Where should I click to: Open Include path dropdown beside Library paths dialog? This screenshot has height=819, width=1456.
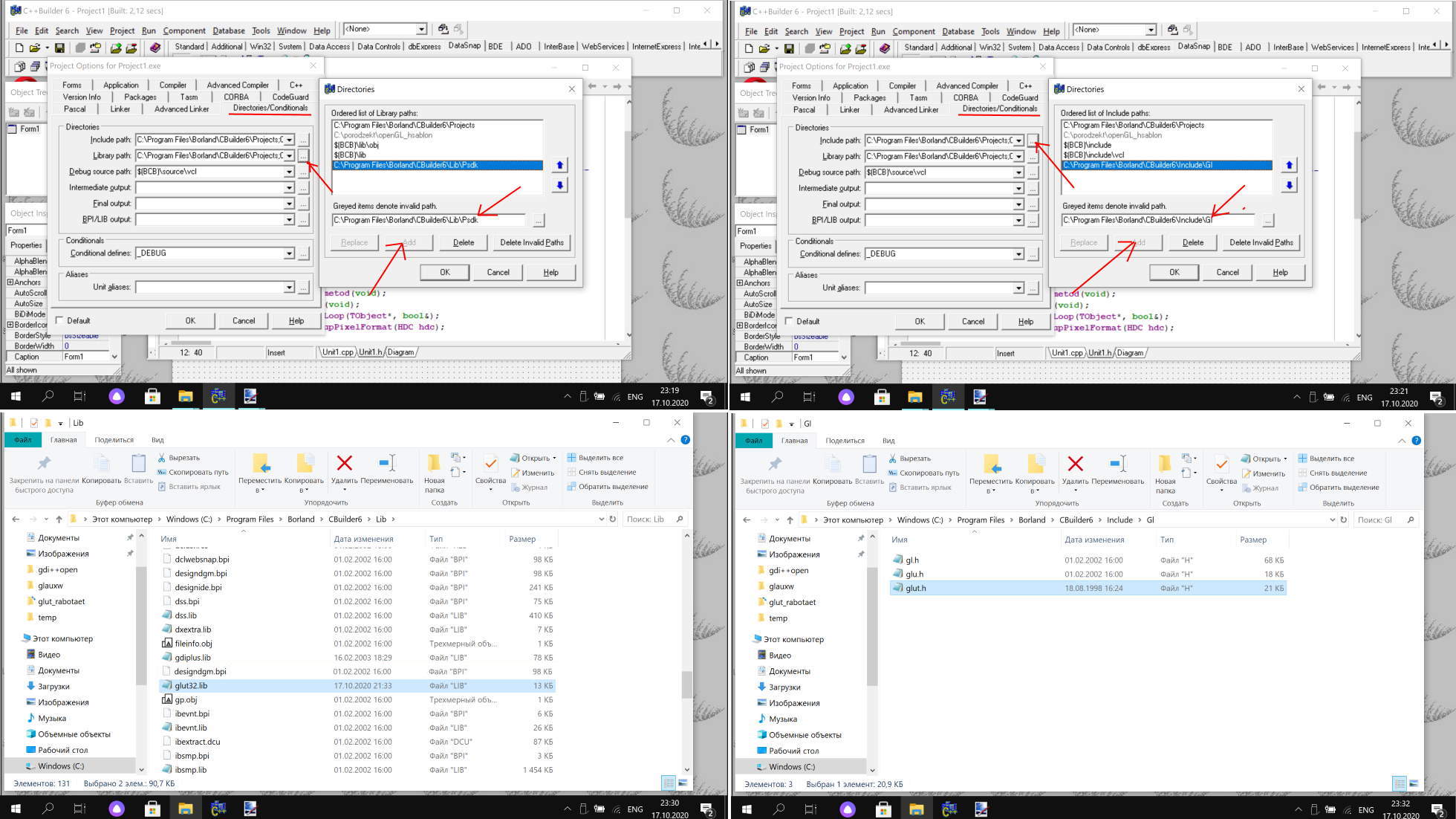(289, 140)
